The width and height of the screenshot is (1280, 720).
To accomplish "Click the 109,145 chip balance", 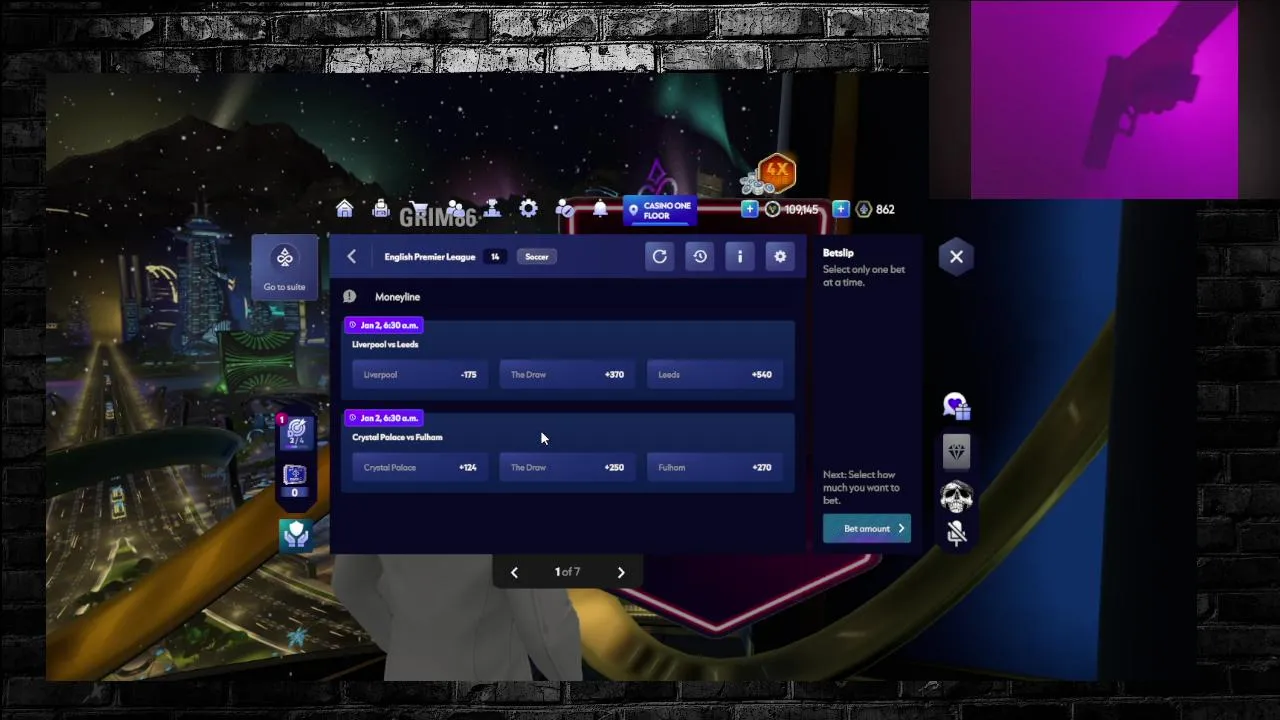I will click(801, 210).
